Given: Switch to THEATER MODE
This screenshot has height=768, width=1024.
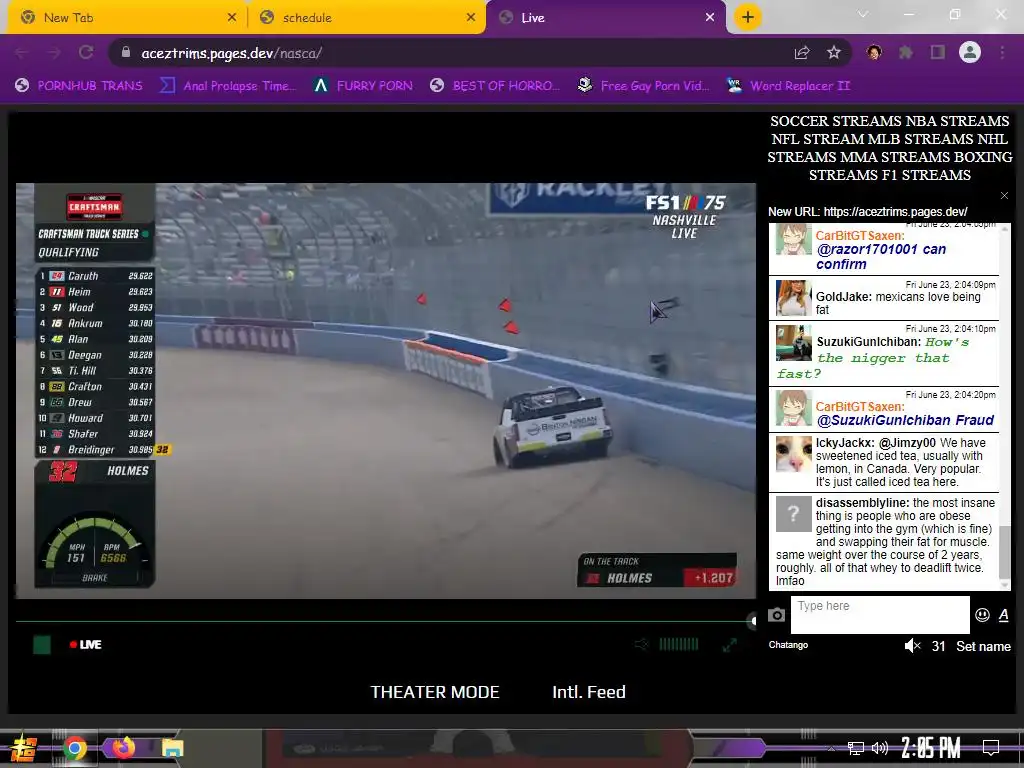Looking at the screenshot, I should (x=435, y=692).
